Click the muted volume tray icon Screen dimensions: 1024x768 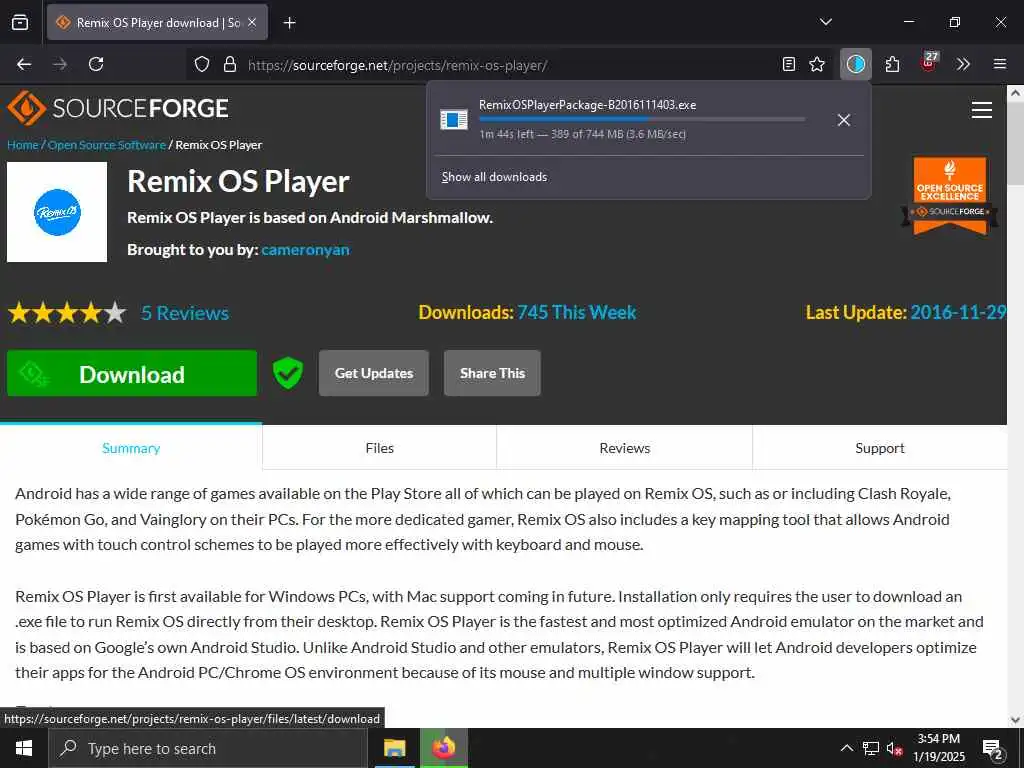(x=894, y=748)
